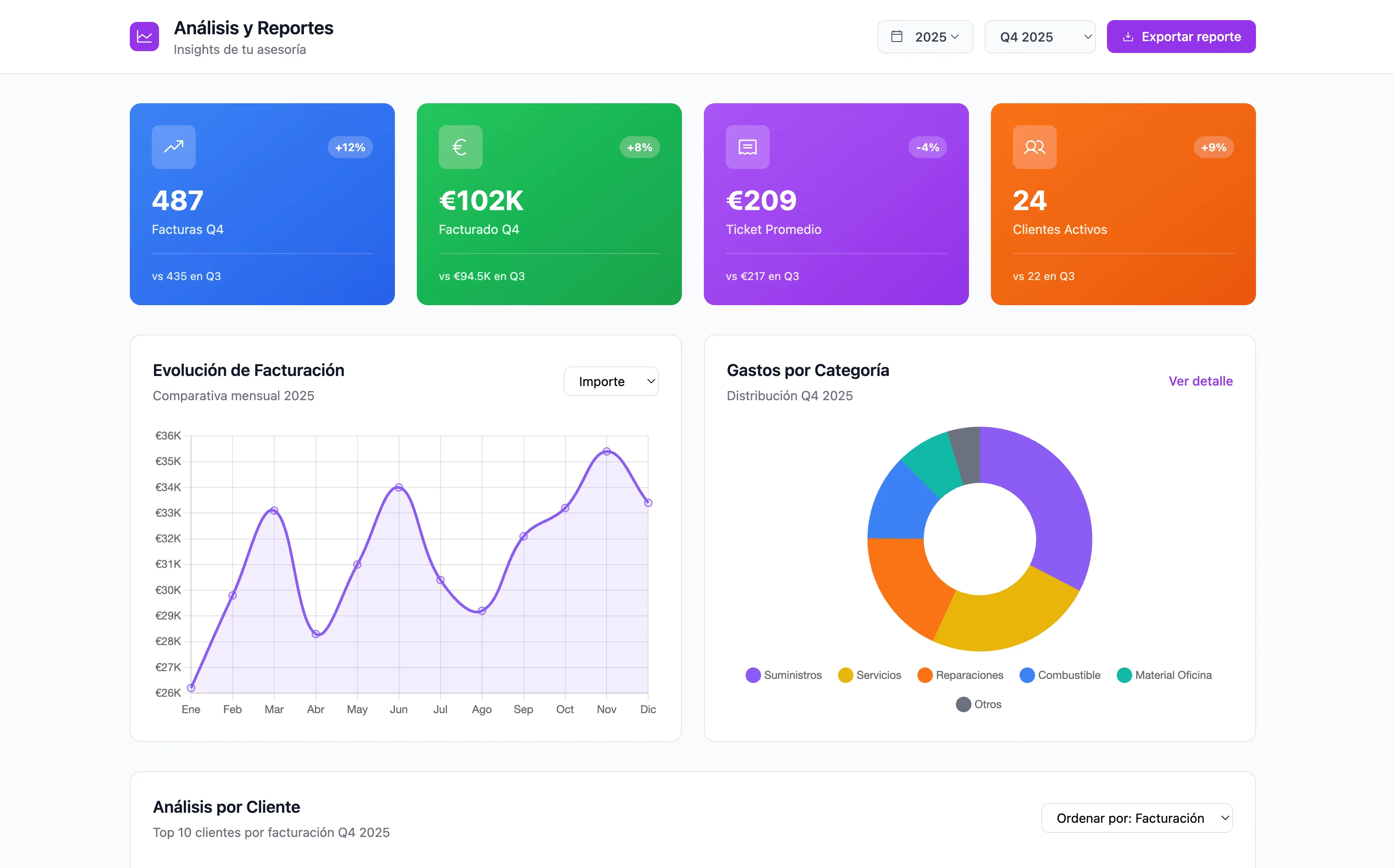The height and width of the screenshot is (868, 1394).
Task: Click the November peak data point
Action: 606,452
